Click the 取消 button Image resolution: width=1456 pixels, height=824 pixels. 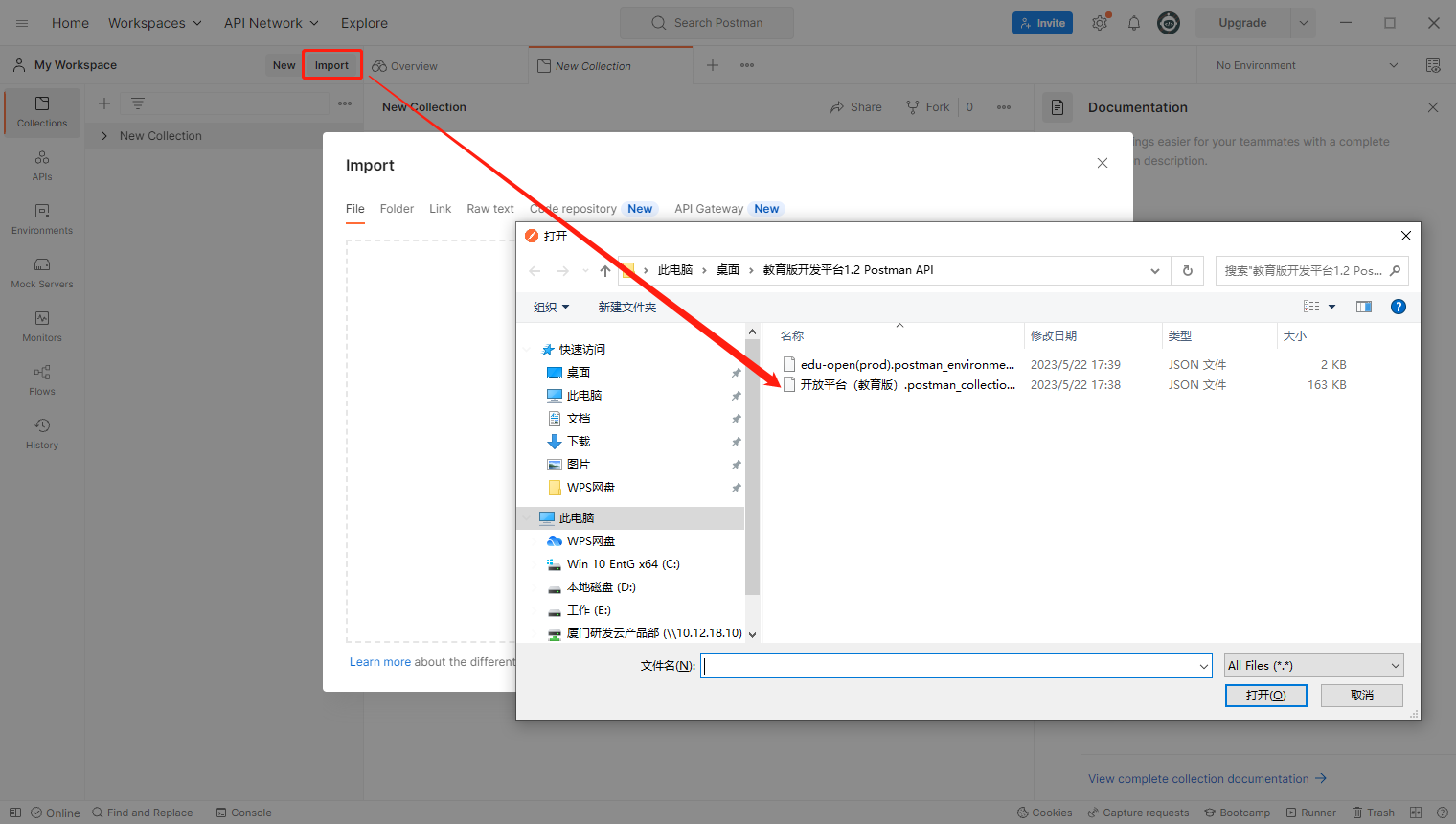[1361, 696]
